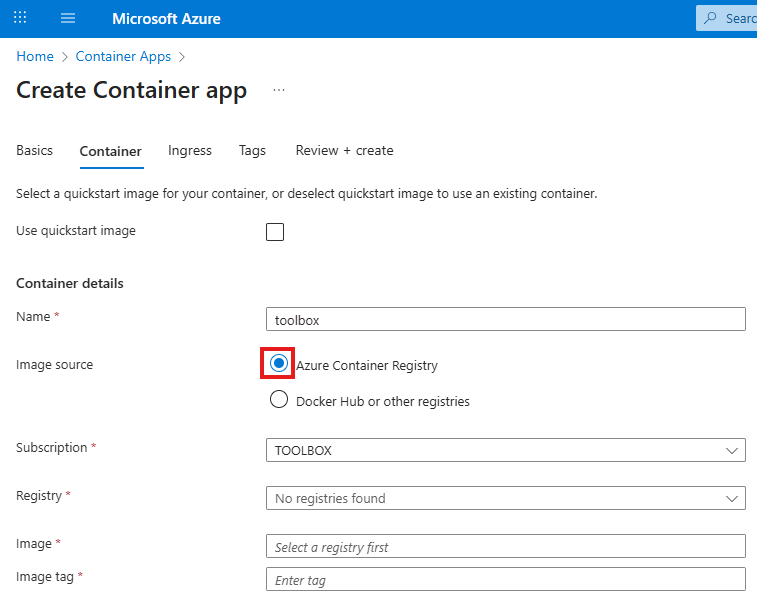
Task: Select Docker Hub or other registries
Action: click(x=279, y=400)
